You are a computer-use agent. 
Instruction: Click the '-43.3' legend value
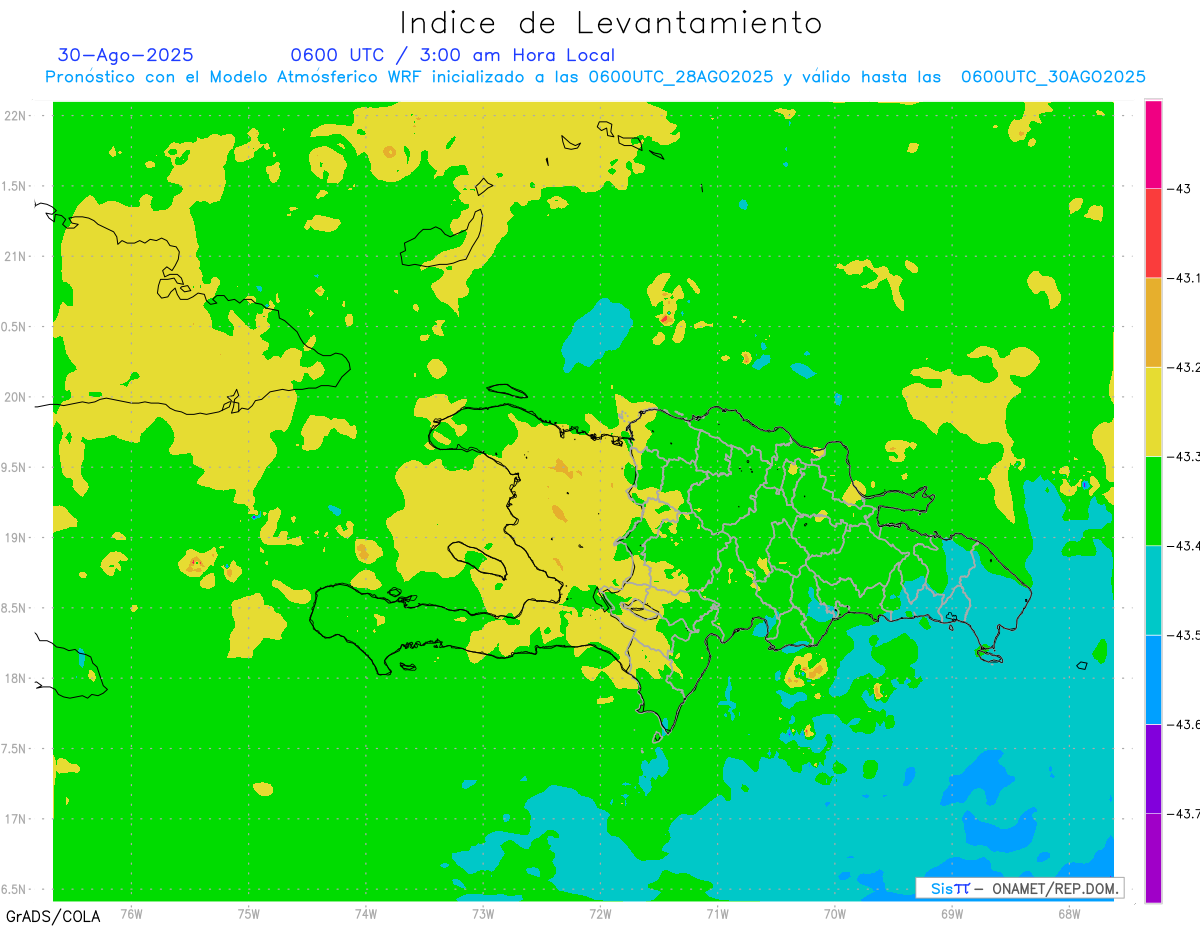1183,457
